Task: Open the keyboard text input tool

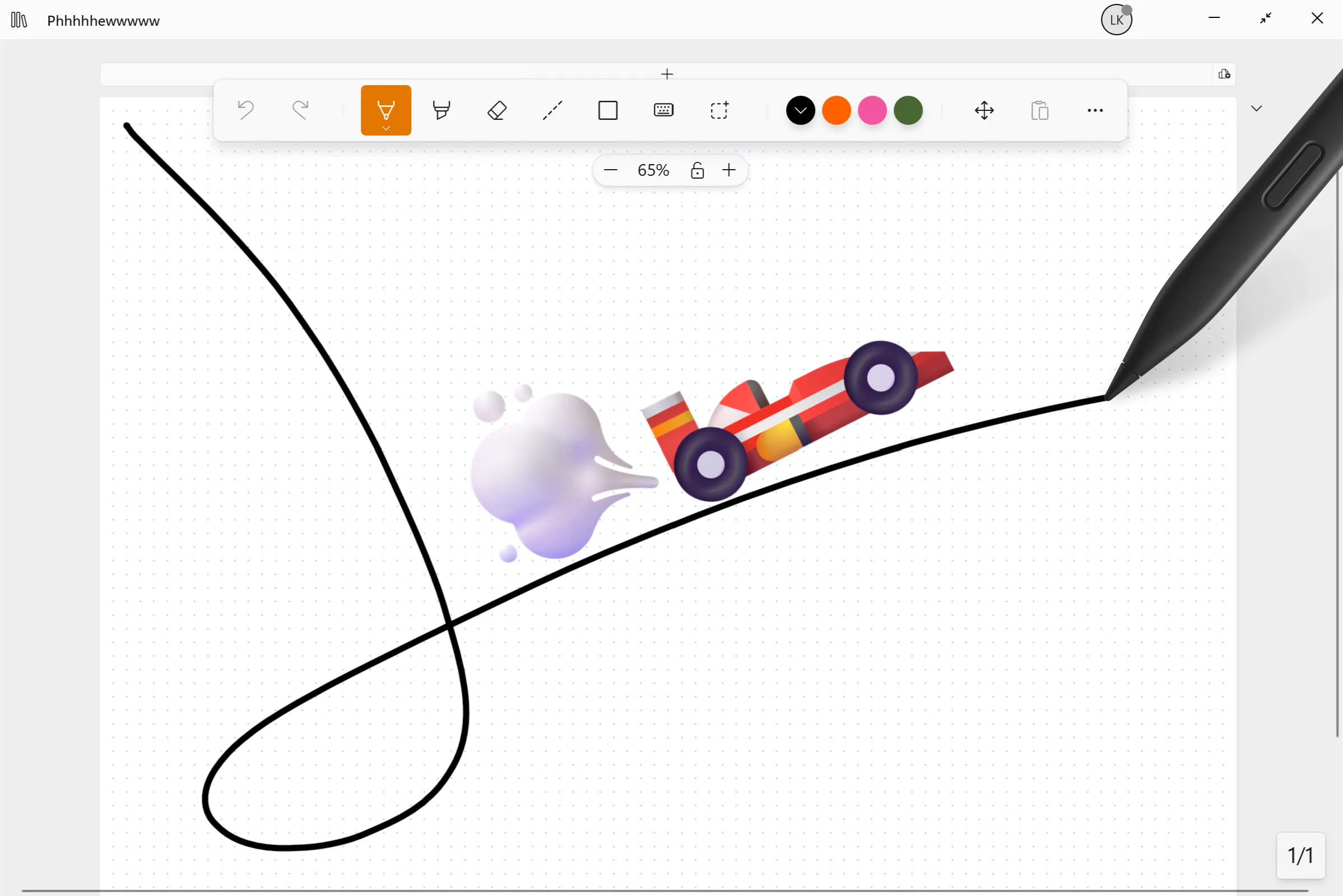Action: click(663, 110)
